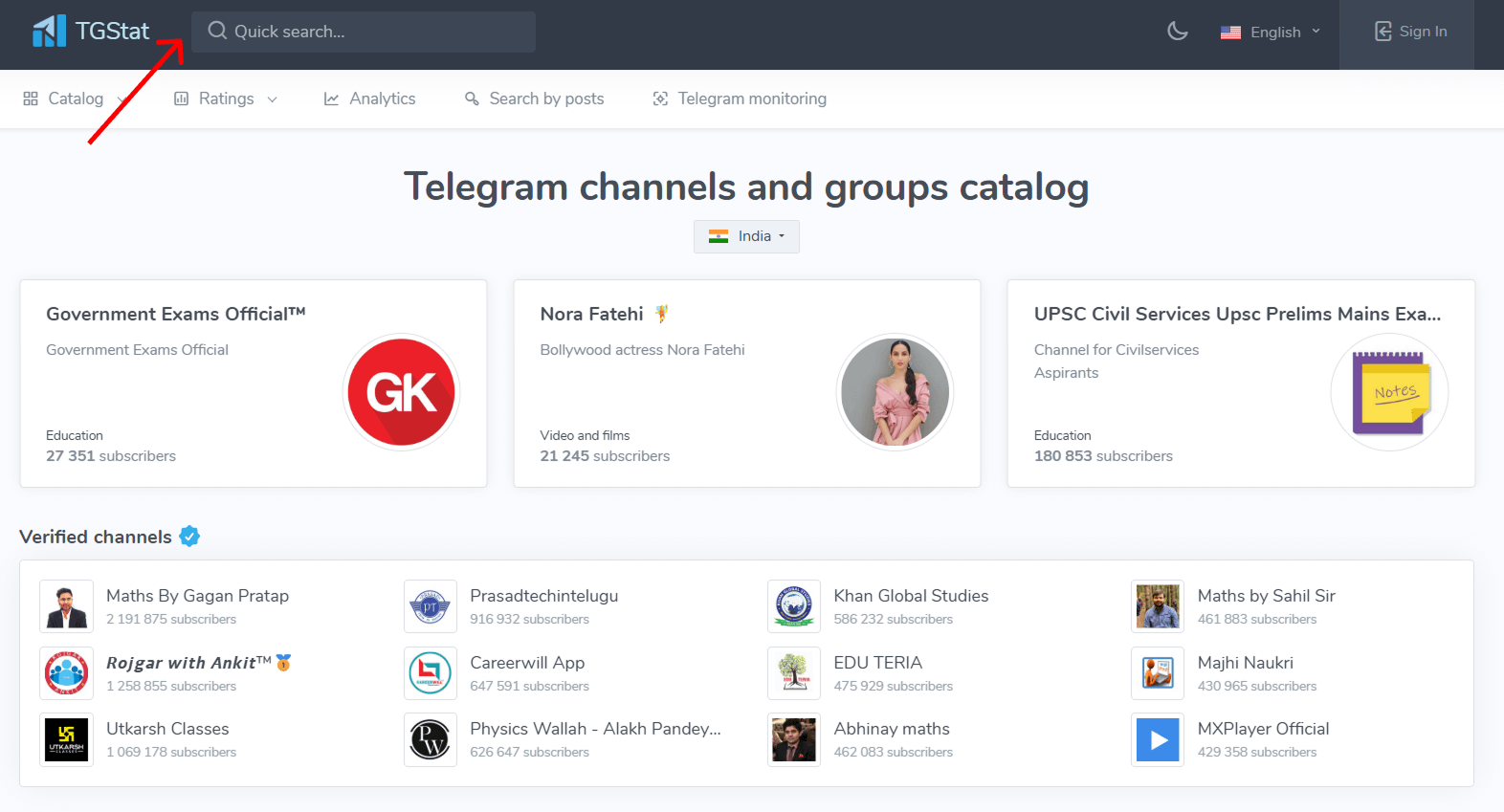This screenshot has height=812, width=1504.
Task: Click the Careerwill App logo icon
Action: tap(431, 673)
